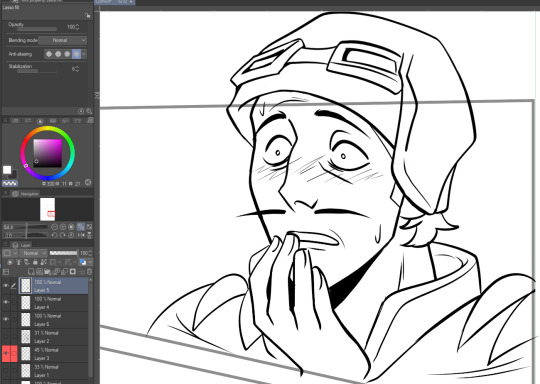This screenshot has width=540, height=384.
Task: Click the Opacity value stepper arrows
Action: click(x=77, y=27)
